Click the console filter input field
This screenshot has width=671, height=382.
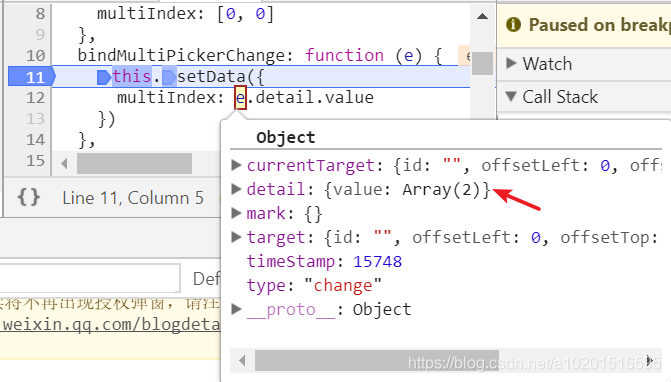pyautogui.click(x=90, y=278)
